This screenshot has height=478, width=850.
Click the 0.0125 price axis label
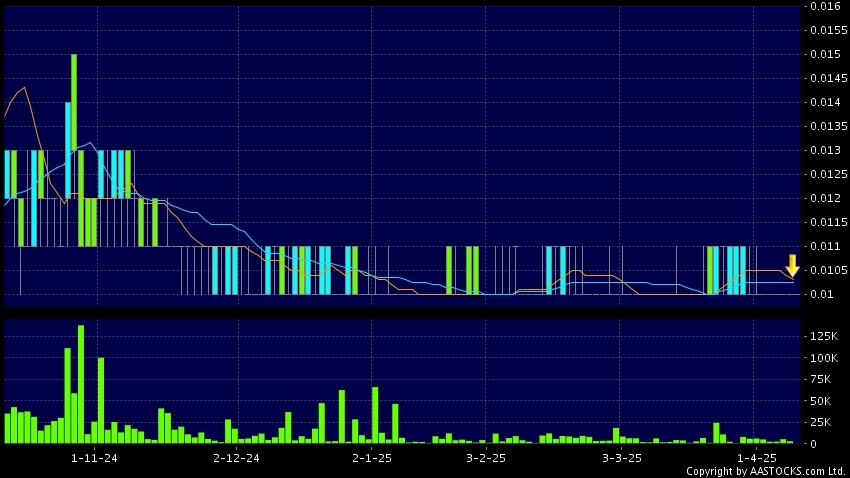829,174
